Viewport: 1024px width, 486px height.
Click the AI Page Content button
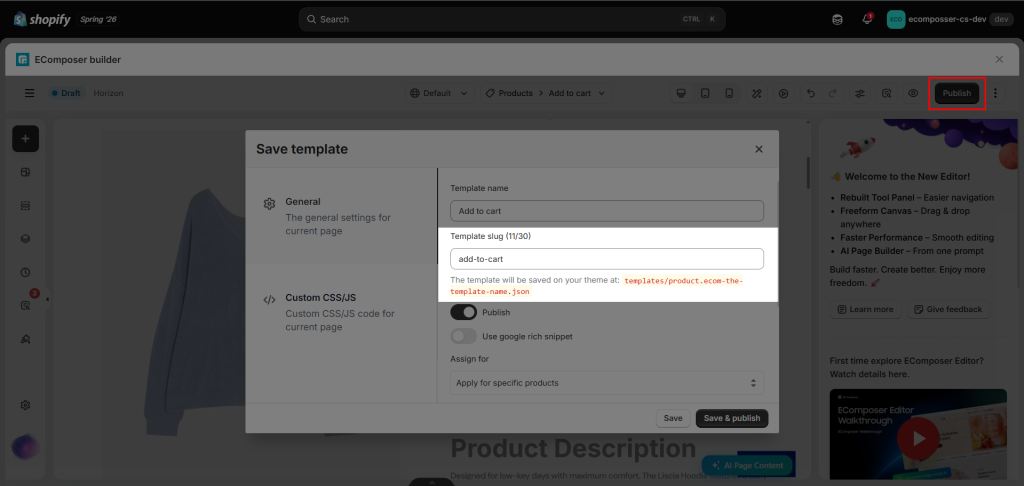747,466
